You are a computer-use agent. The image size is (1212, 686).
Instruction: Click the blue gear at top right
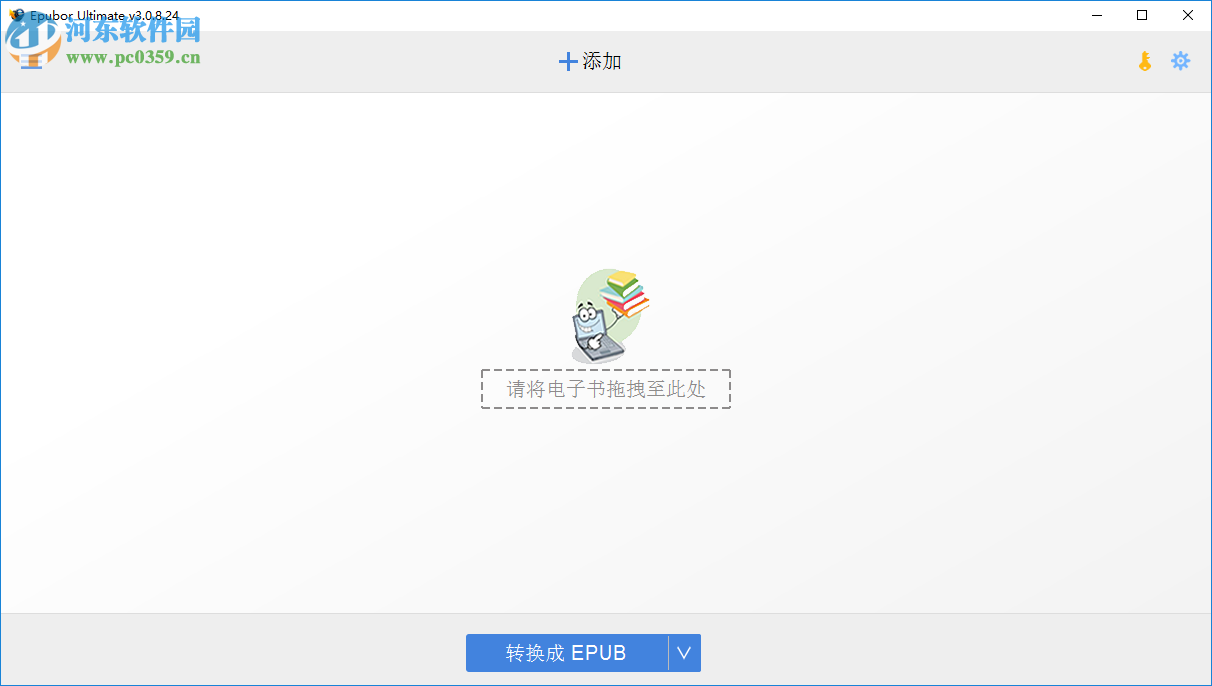tap(1181, 61)
